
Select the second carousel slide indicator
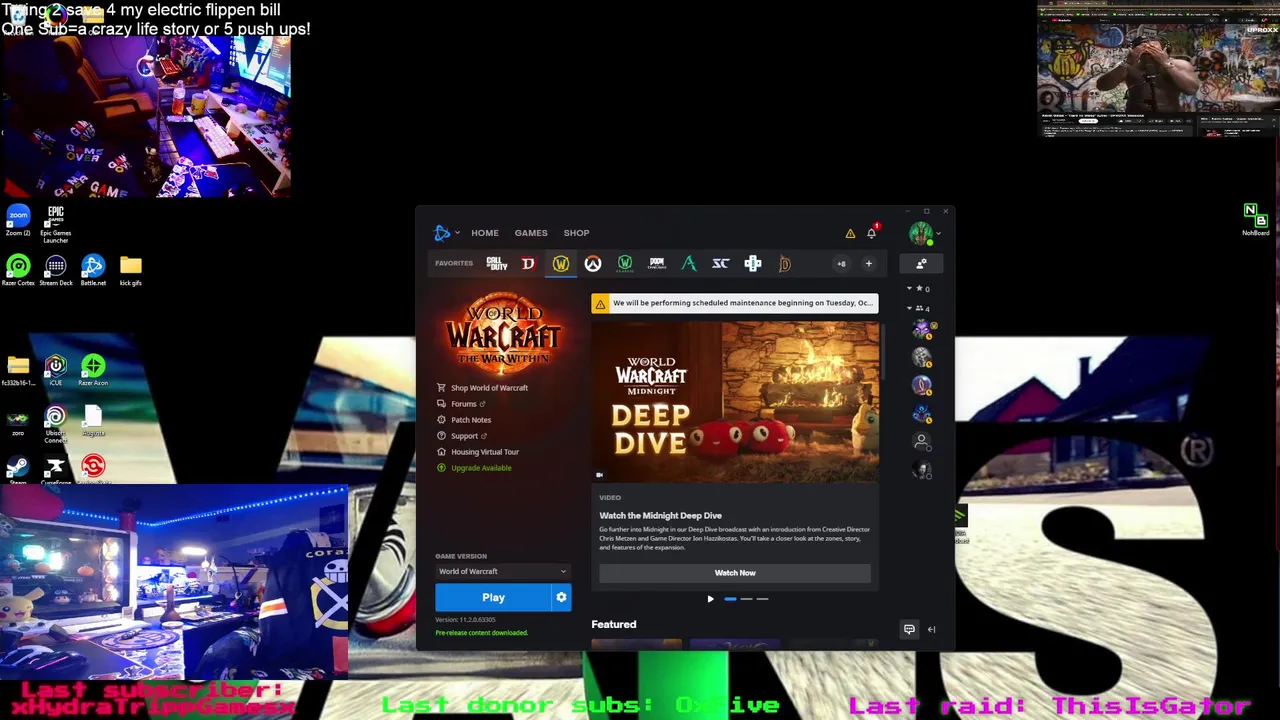click(x=746, y=599)
